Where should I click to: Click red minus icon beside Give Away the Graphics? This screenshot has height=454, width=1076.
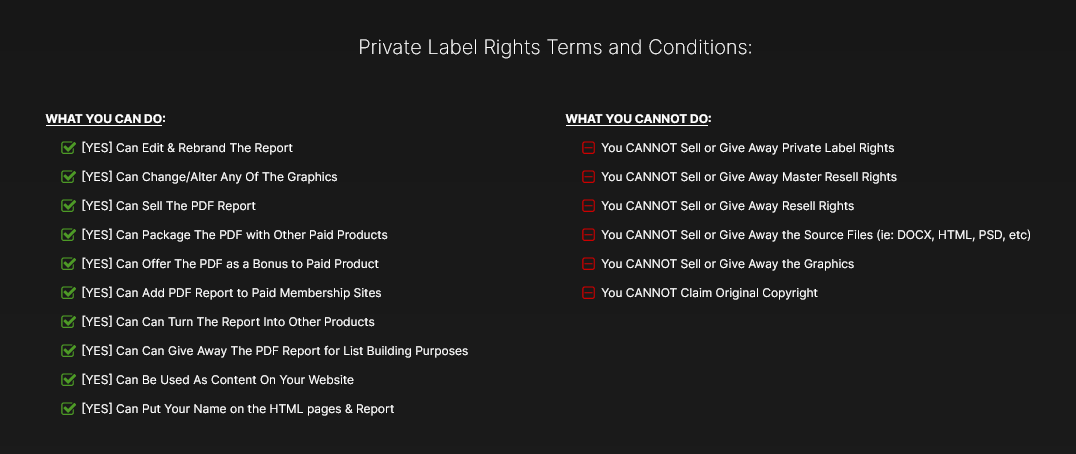[588, 264]
